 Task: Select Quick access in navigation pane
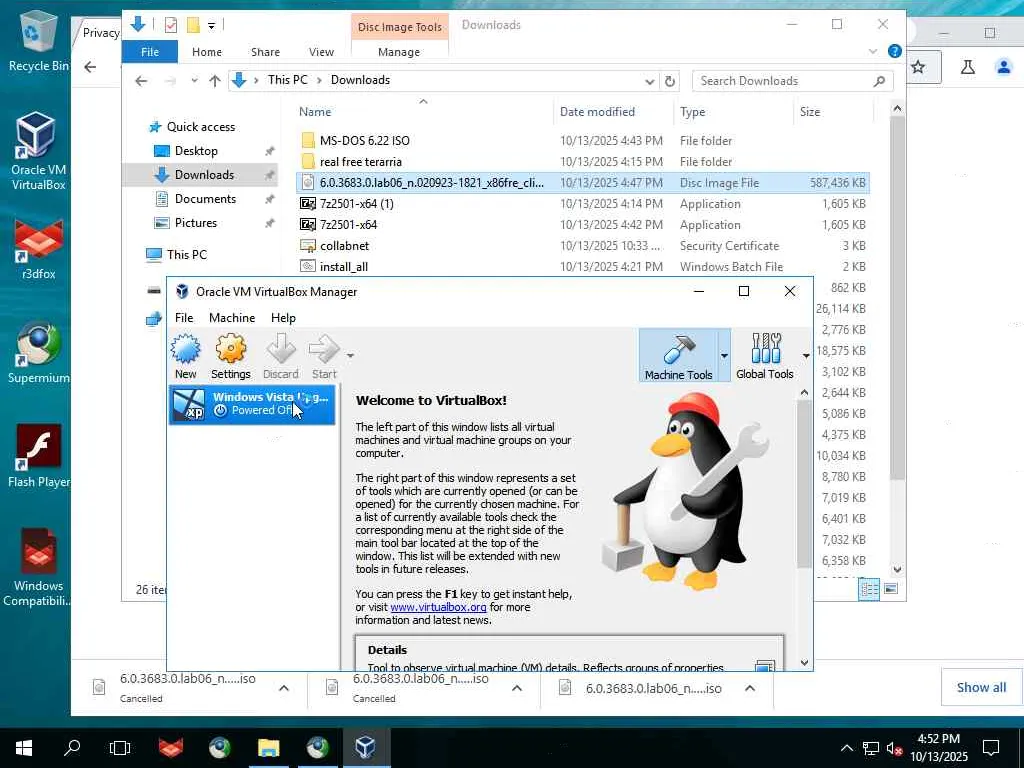tap(200, 127)
